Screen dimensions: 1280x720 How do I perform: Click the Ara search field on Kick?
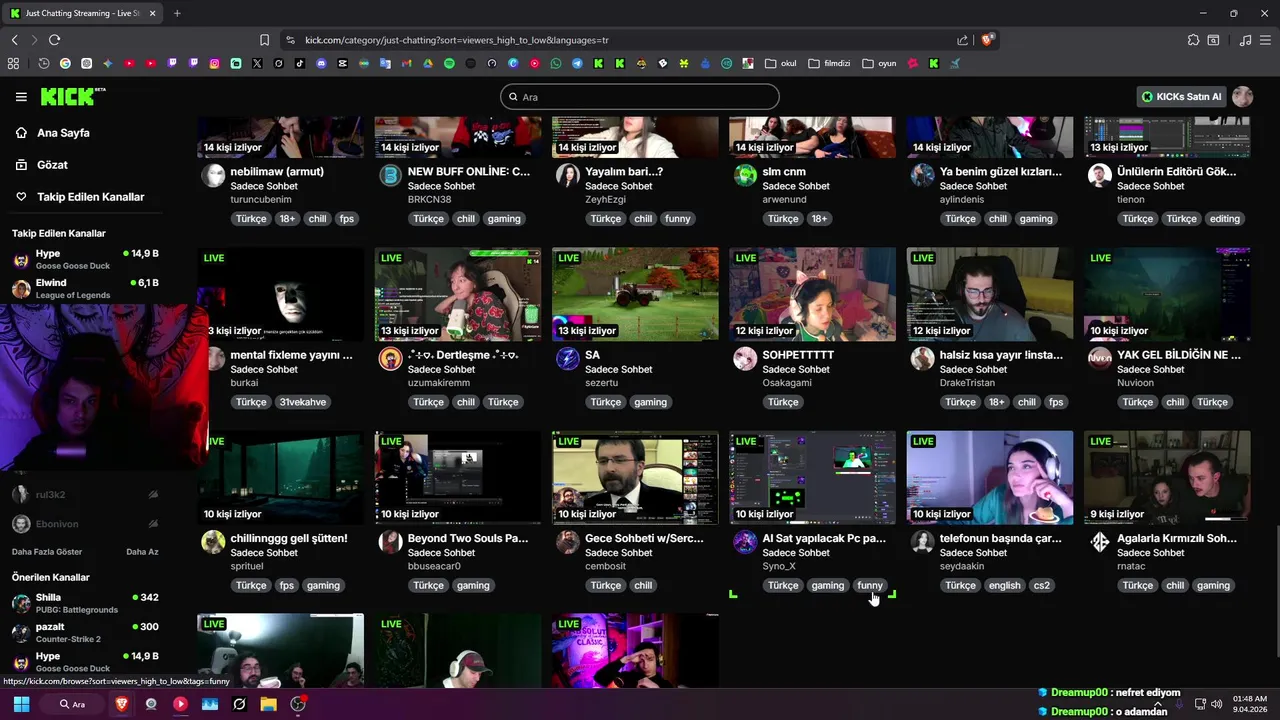click(x=640, y=97)
